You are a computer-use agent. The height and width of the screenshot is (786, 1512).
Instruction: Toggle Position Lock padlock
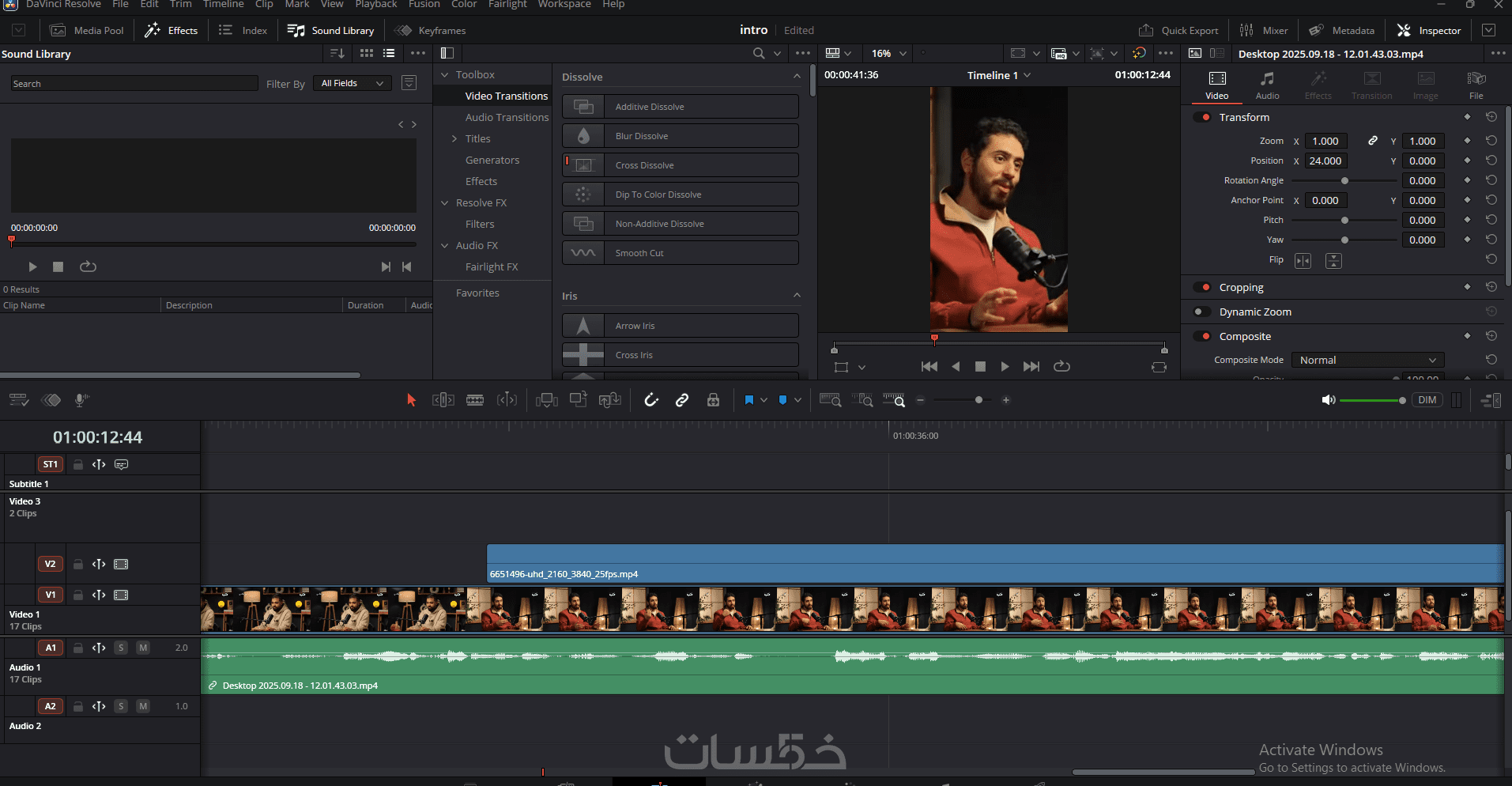click(713, 400)
